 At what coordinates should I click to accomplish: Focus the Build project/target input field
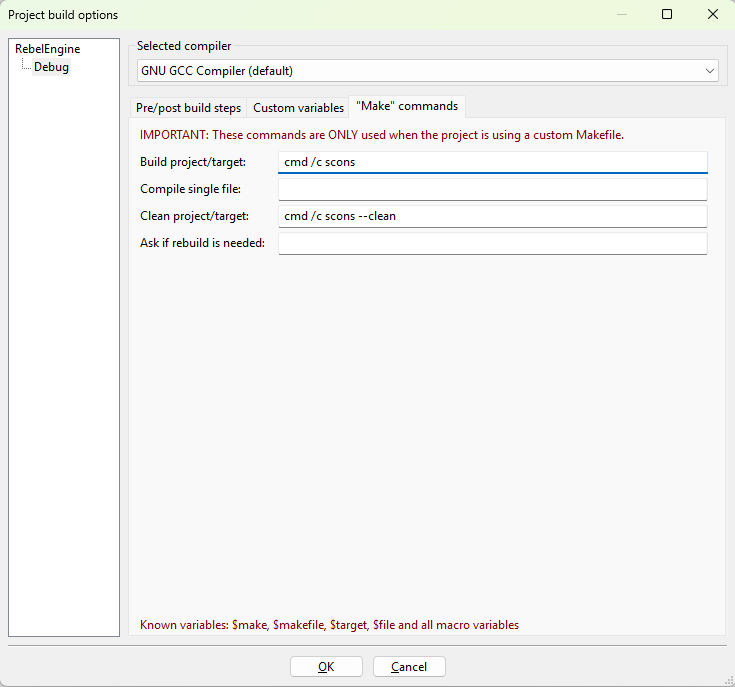pyautogui.click(x=493, y=162)
